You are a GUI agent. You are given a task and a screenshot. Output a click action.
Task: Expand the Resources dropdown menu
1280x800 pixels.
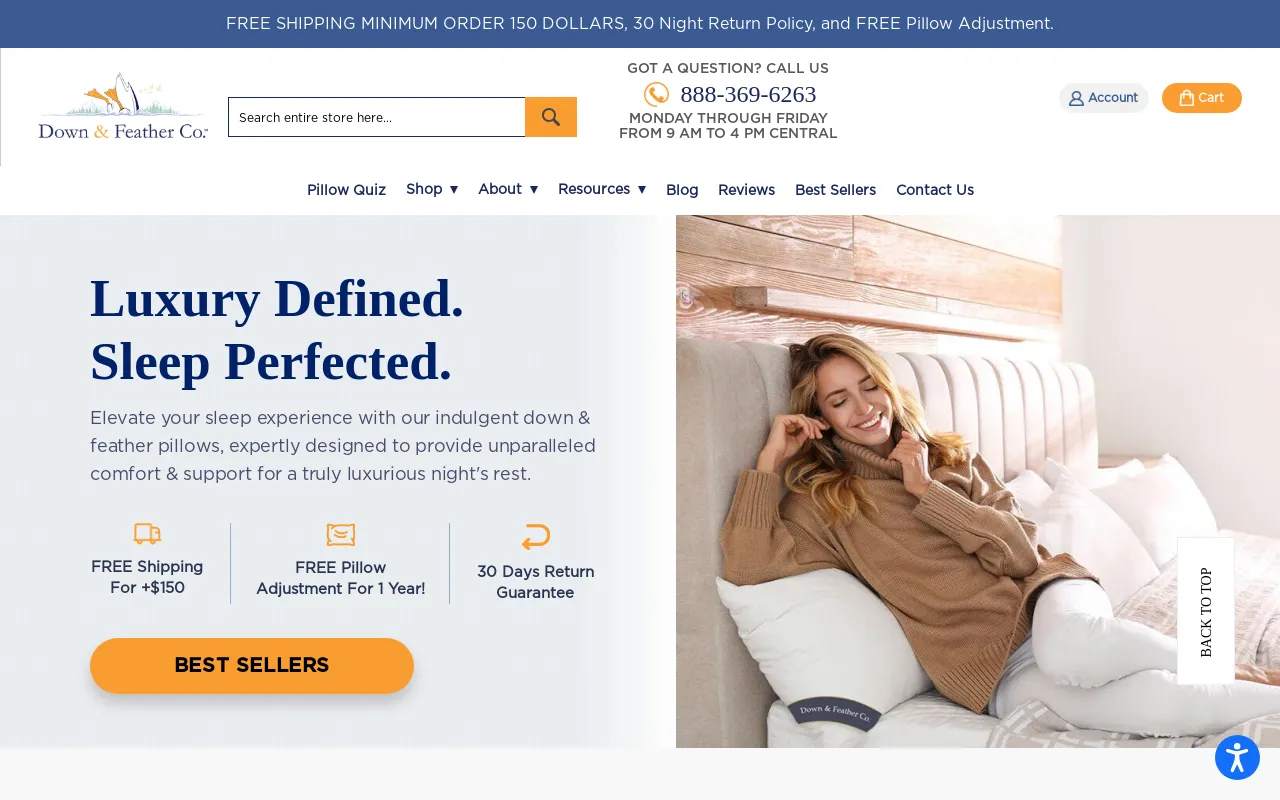pos(602,189)
